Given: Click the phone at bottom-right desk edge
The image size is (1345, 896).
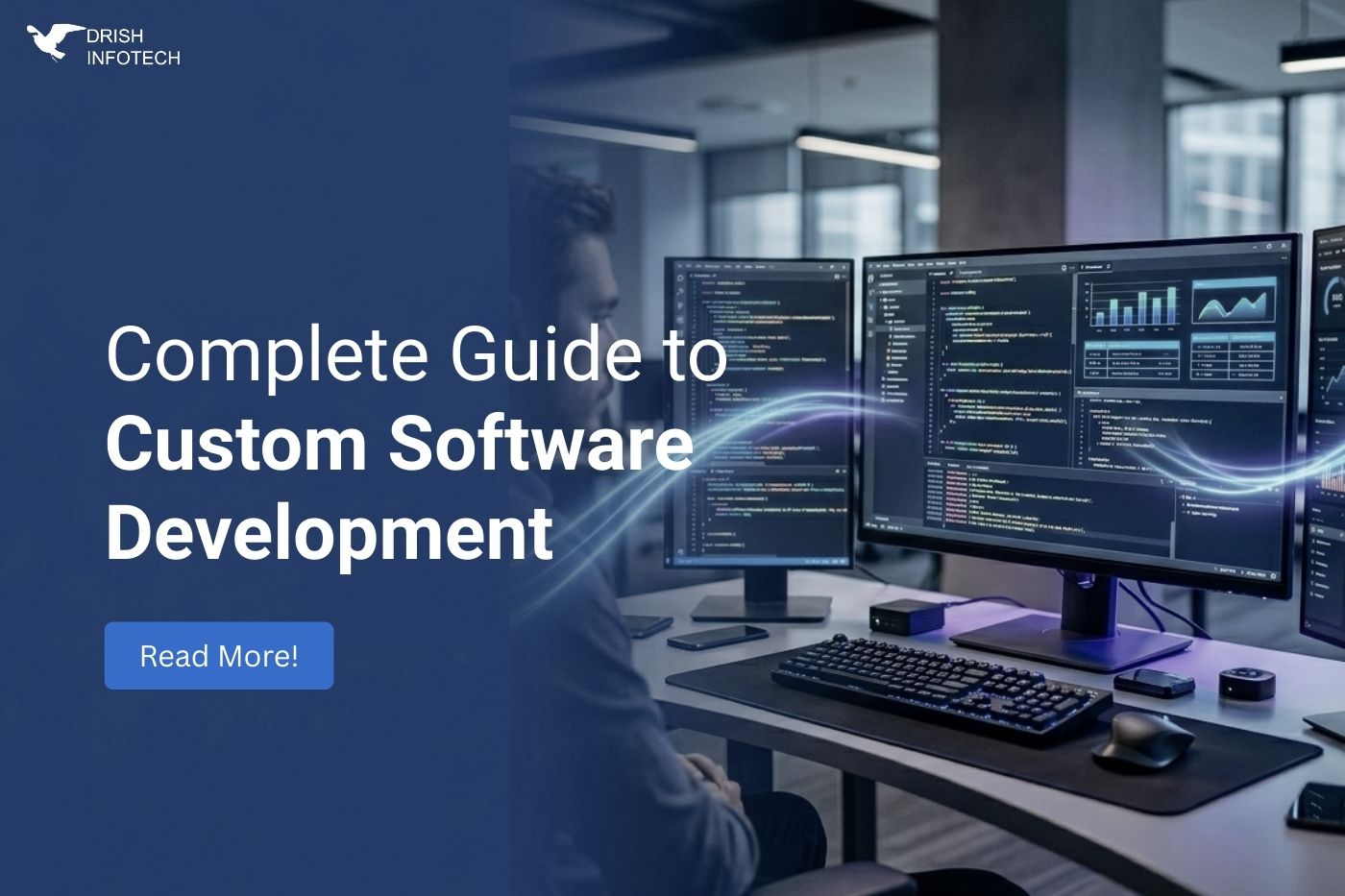Looking at the screenshot, I should 1318,804.
